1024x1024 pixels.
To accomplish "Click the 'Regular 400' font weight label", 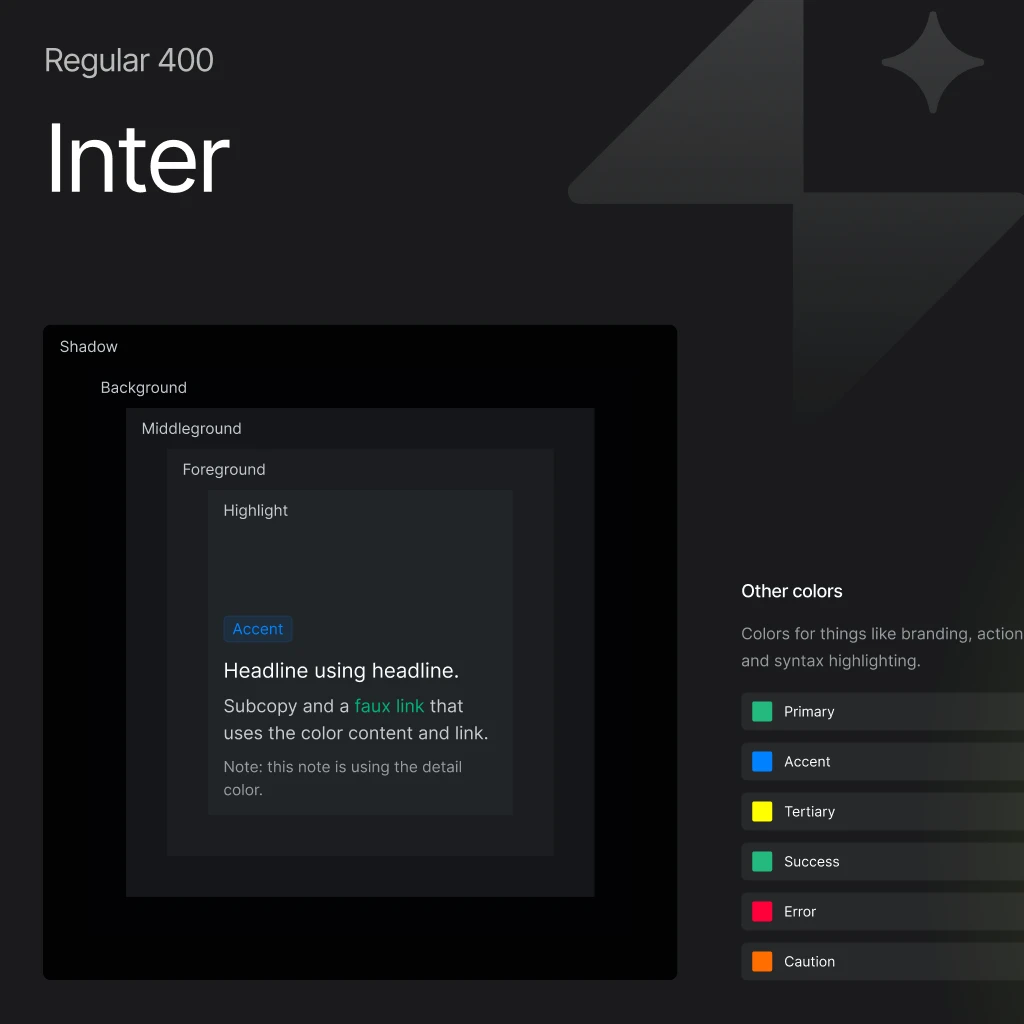I will click(129, 60).
